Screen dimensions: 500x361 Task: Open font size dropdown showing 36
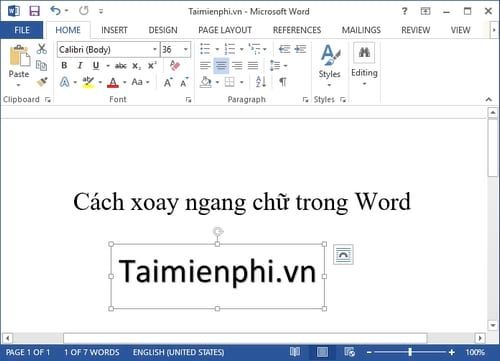(186, 49)
